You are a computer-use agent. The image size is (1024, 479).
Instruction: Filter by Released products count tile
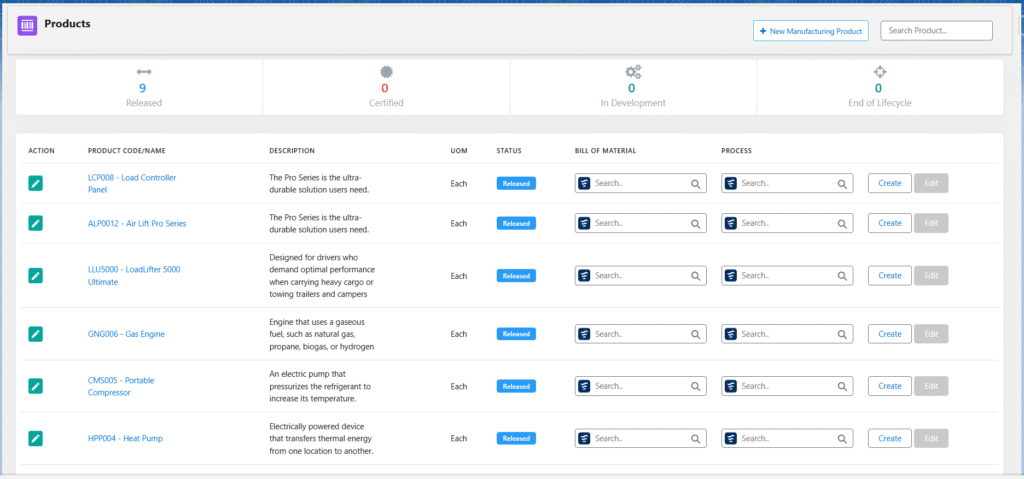(143, 88)
